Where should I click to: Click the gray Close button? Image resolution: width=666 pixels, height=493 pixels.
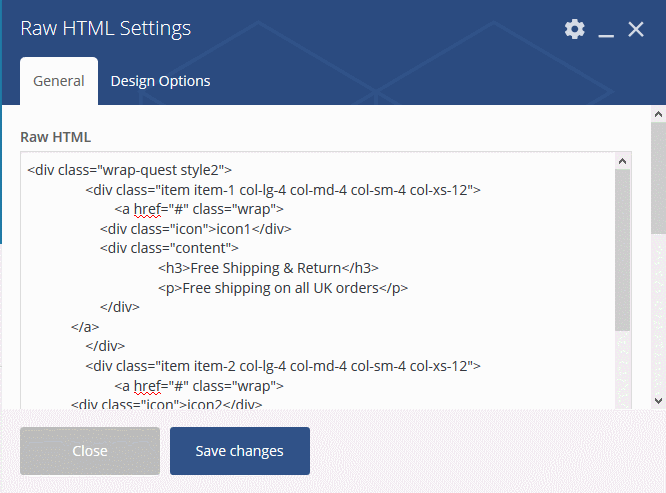pyautogui.click(x=90, y=451)
